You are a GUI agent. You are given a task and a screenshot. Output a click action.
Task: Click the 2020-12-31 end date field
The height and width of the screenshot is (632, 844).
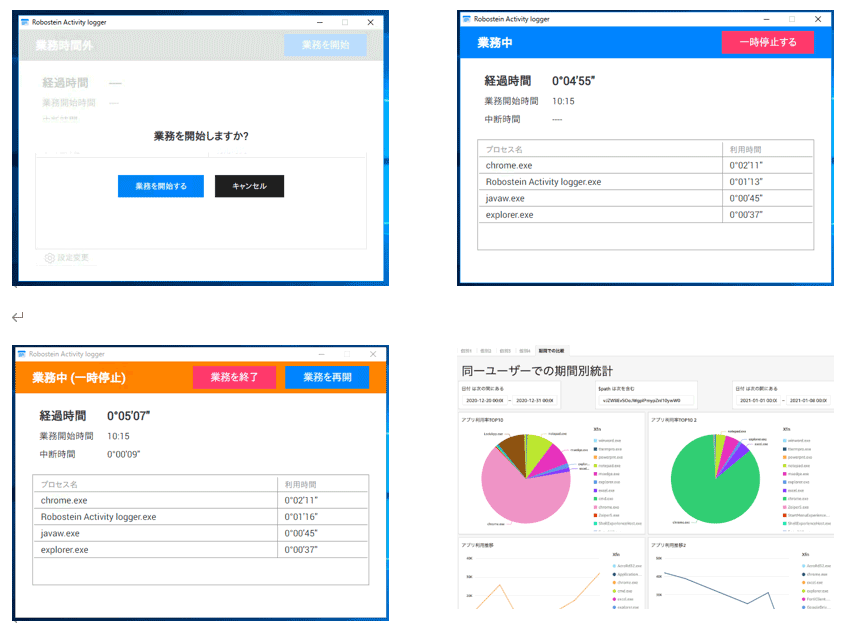point(534,401)
